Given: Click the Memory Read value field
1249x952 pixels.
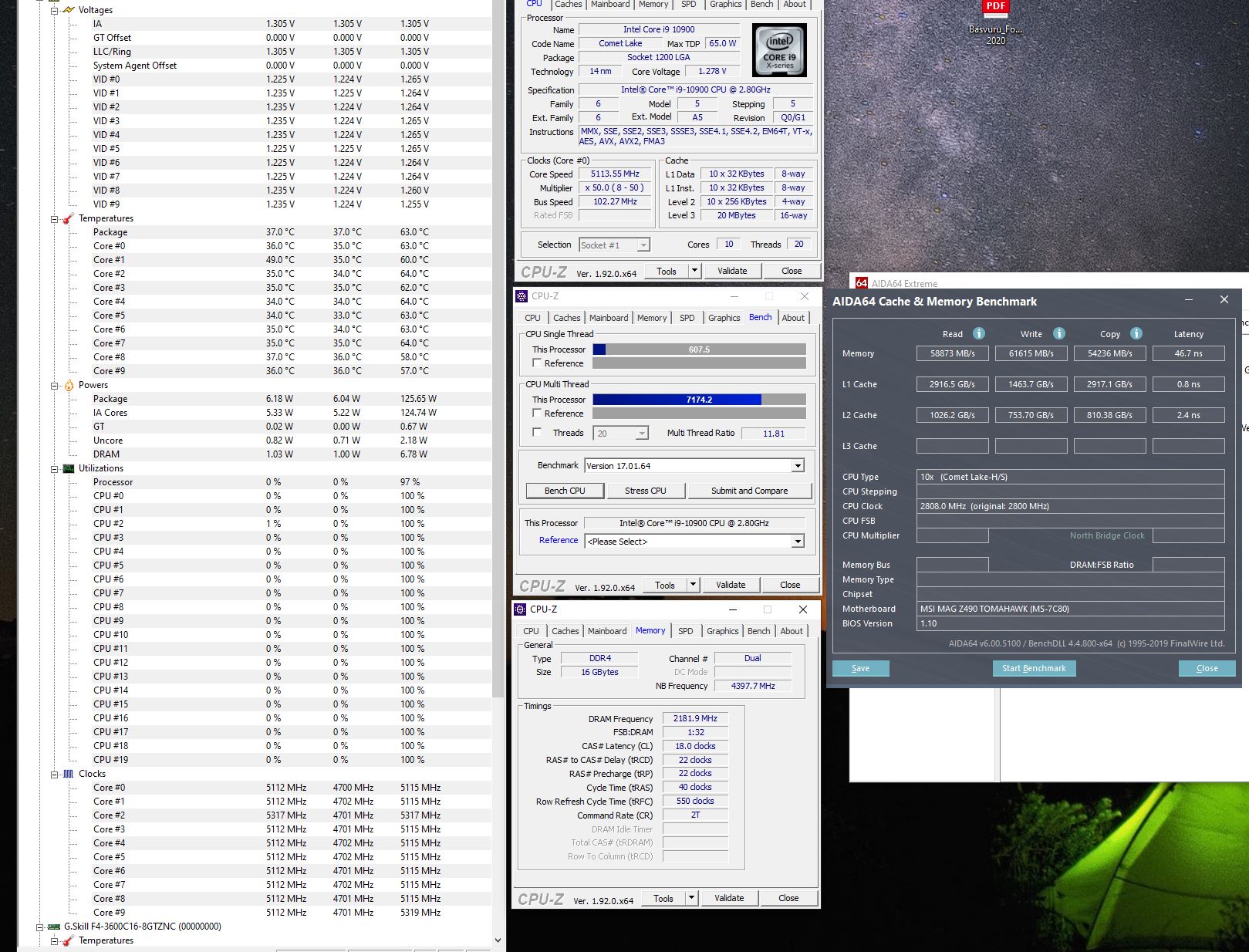Looking at the screenshot, I should [953, 353].
